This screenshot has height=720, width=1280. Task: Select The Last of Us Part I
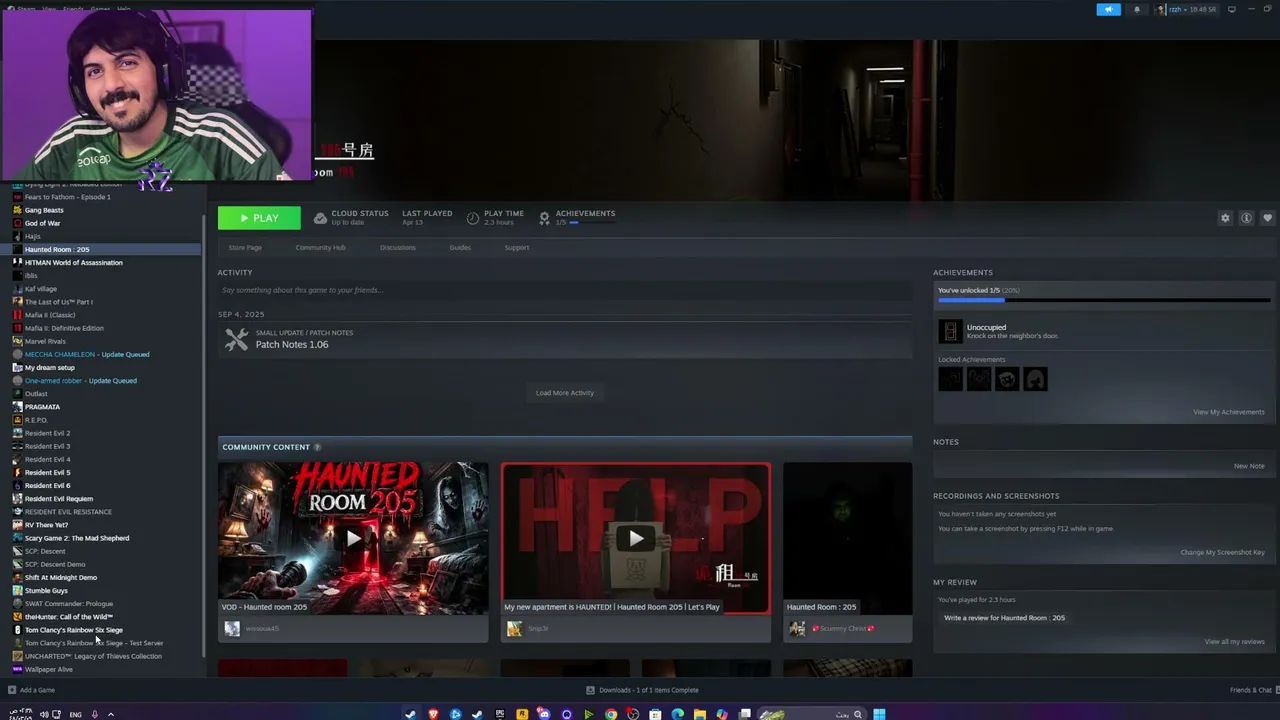[58, 302]
